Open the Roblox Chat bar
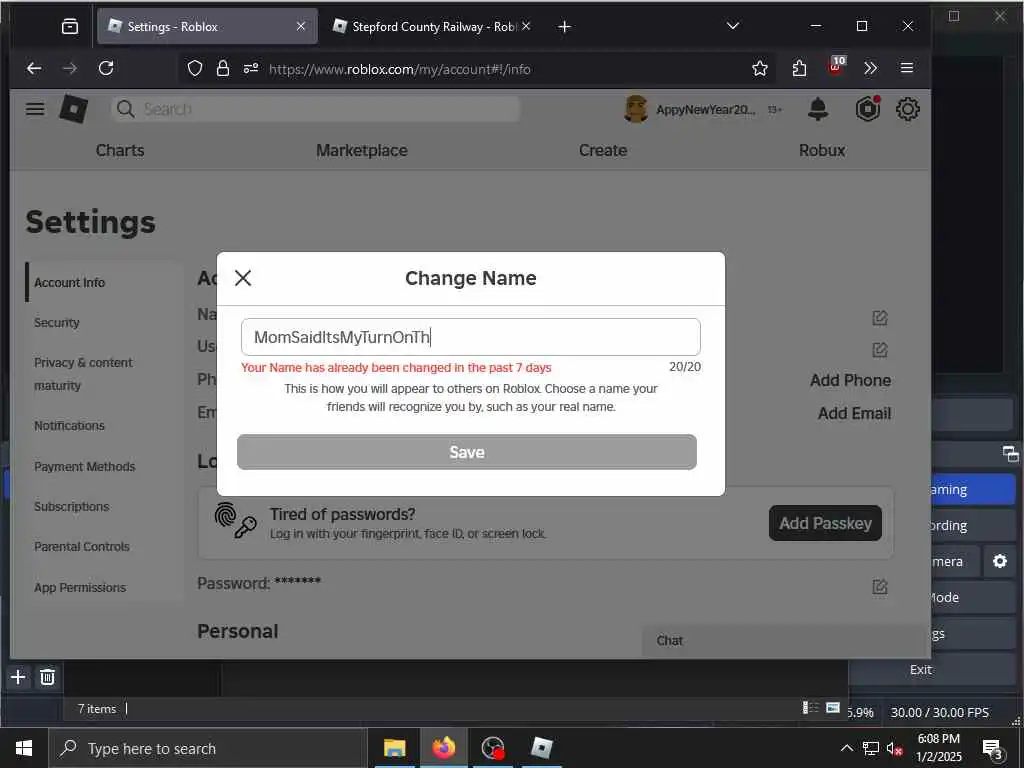 coord(786,641)
